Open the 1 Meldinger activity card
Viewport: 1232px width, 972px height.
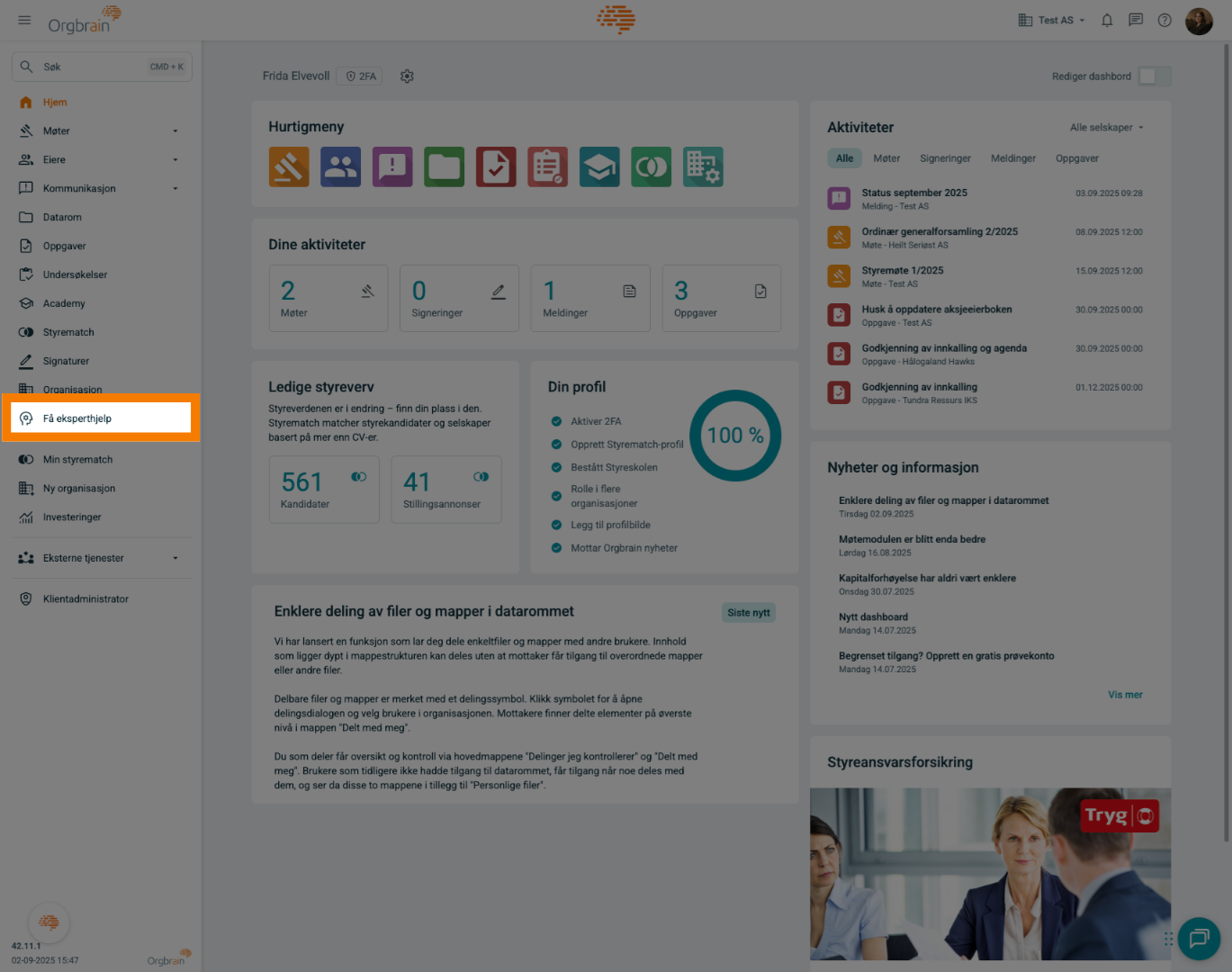[590, 299]
